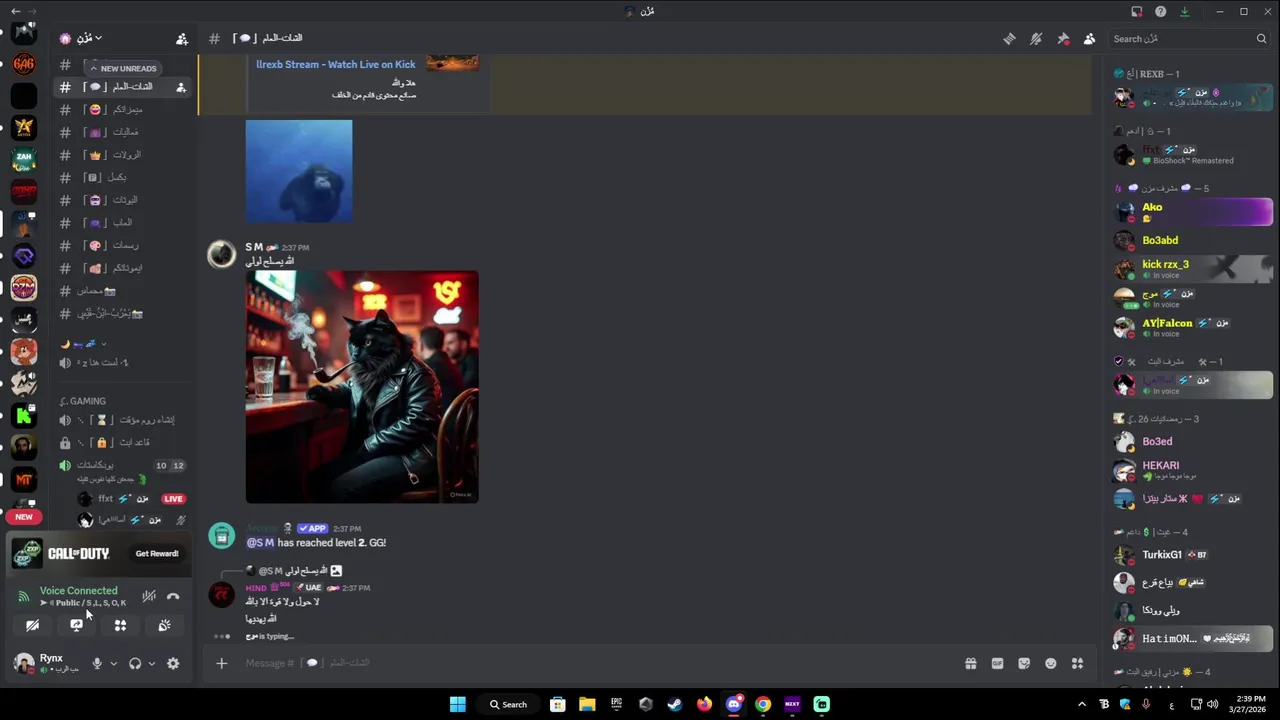This screenshot has height=720, width=1280.
Task: Select Ako in the member list
Action: [1192, 212]
